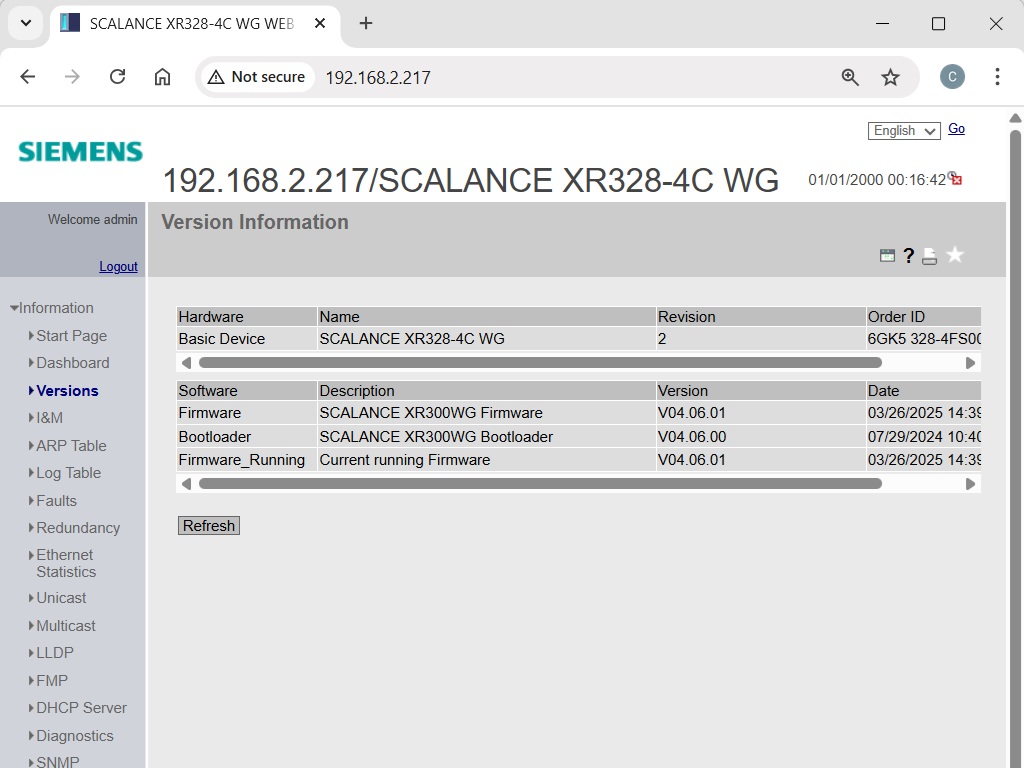1024x768 pixels.
Task: Click the Go link beside the language selector
Action: 956,129
